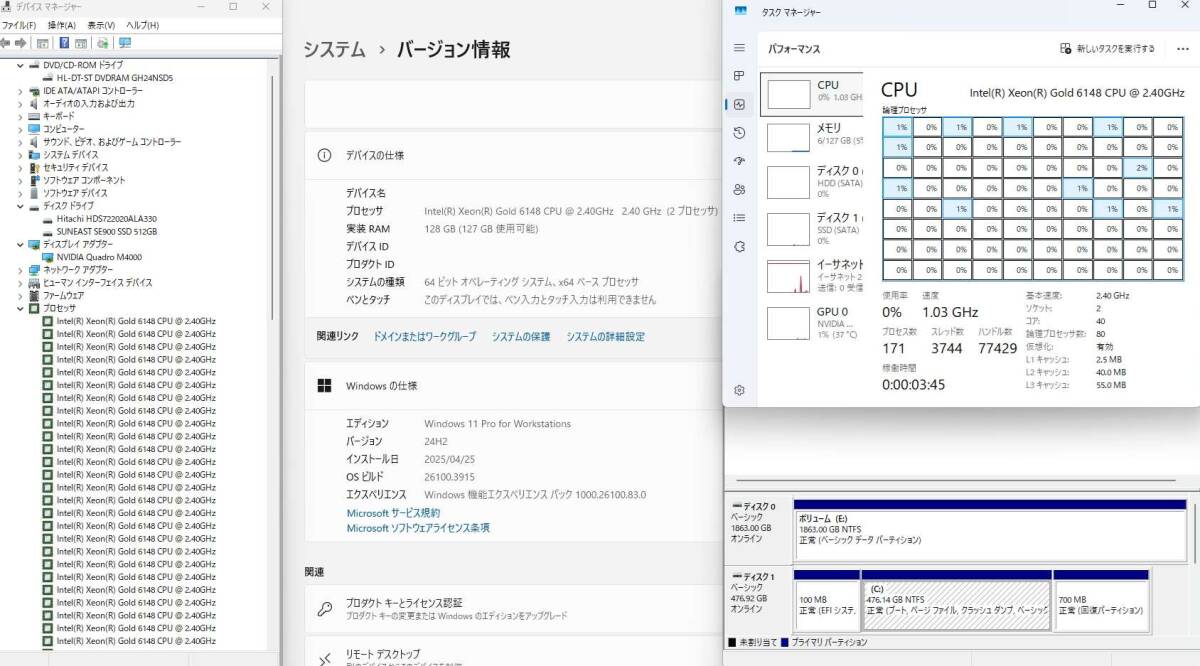Screen dimensions: 1200x666
Task: Open the Details list icon in Task Manager
Action: 739,217
